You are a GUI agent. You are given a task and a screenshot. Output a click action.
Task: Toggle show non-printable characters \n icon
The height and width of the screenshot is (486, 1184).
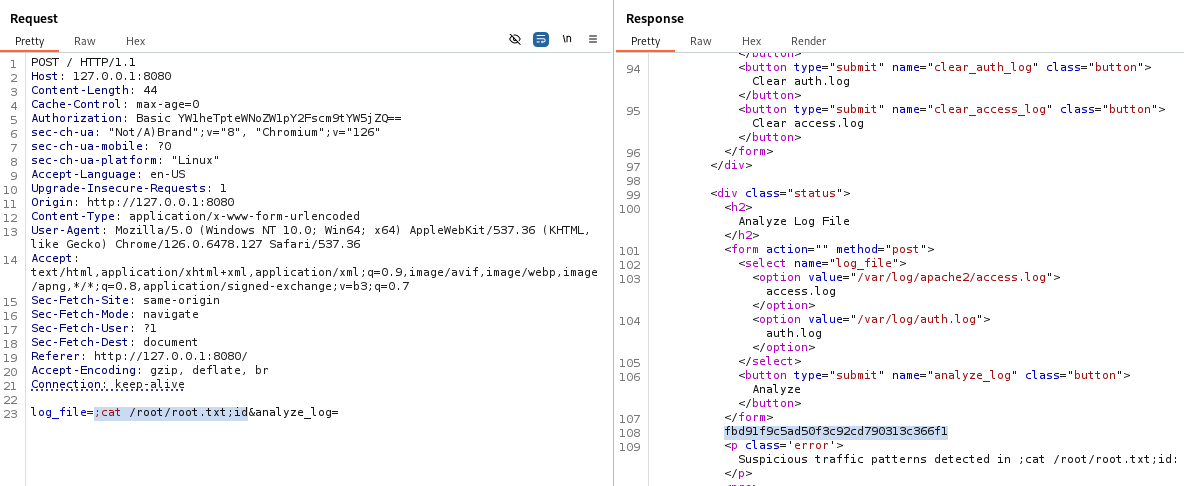(566, 39)
